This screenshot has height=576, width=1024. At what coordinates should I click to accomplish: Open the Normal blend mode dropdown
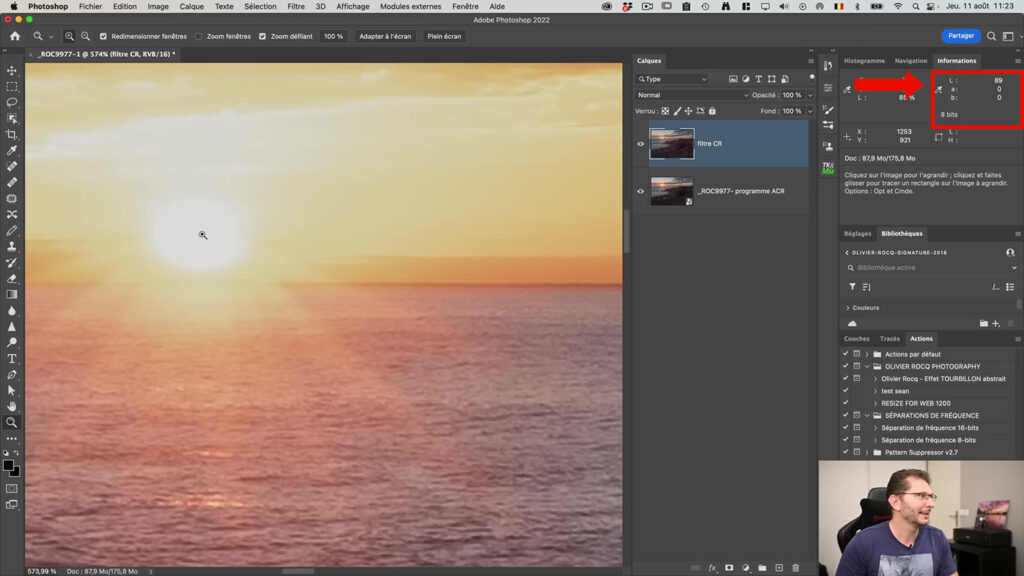[691, 95]
